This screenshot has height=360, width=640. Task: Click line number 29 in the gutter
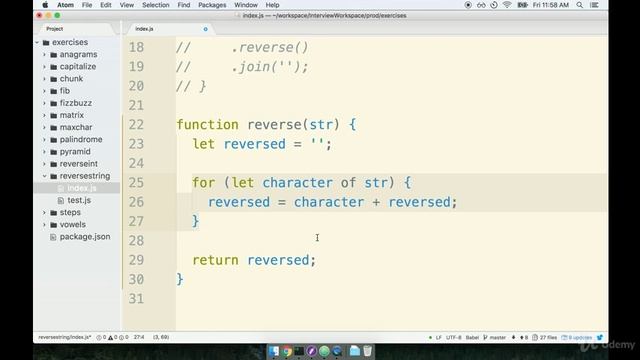tap(136, 260)
